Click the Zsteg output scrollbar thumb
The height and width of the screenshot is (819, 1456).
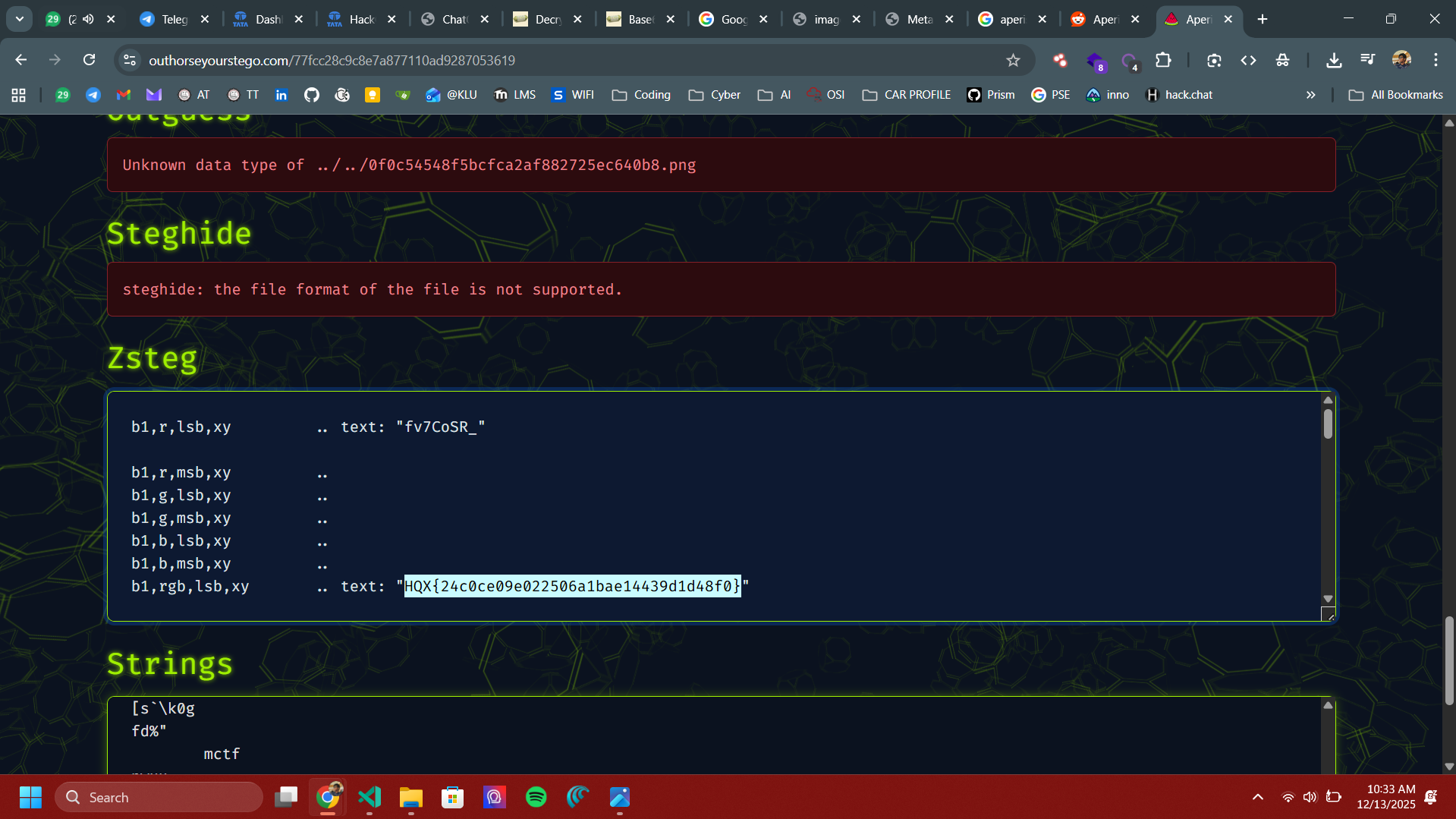coord(1328,424)
